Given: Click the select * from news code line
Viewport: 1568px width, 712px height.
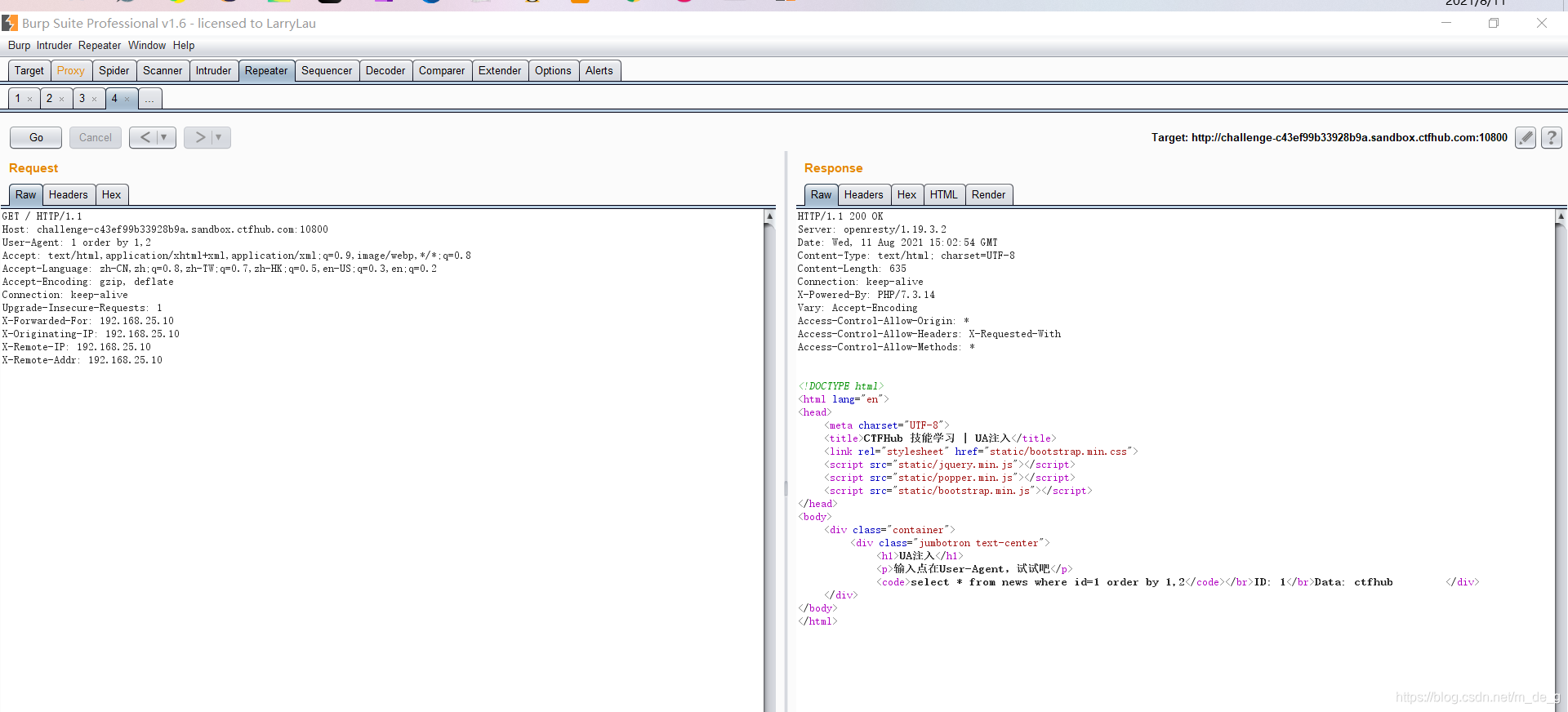Looking at the screenshot, I should click(1048, 582).
